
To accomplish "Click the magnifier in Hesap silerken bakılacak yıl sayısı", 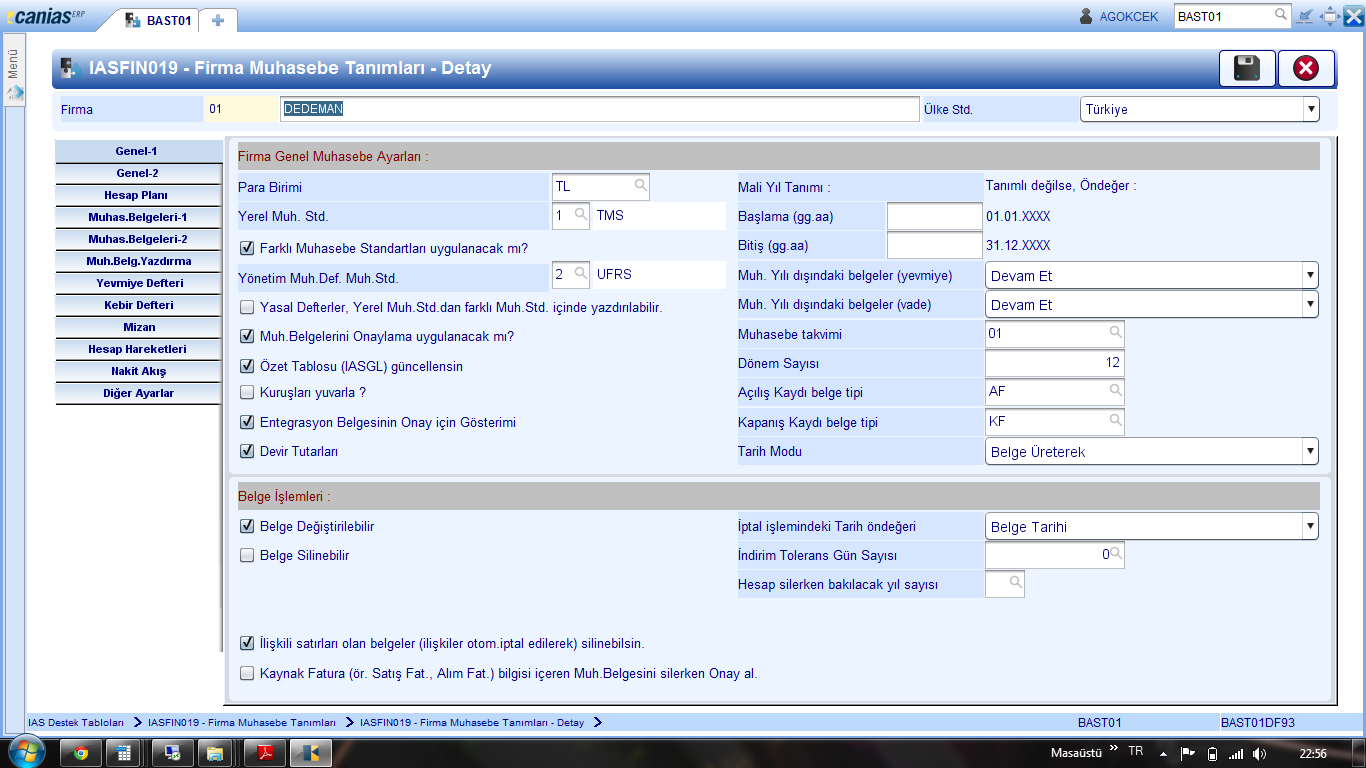I will (1015, 583).
